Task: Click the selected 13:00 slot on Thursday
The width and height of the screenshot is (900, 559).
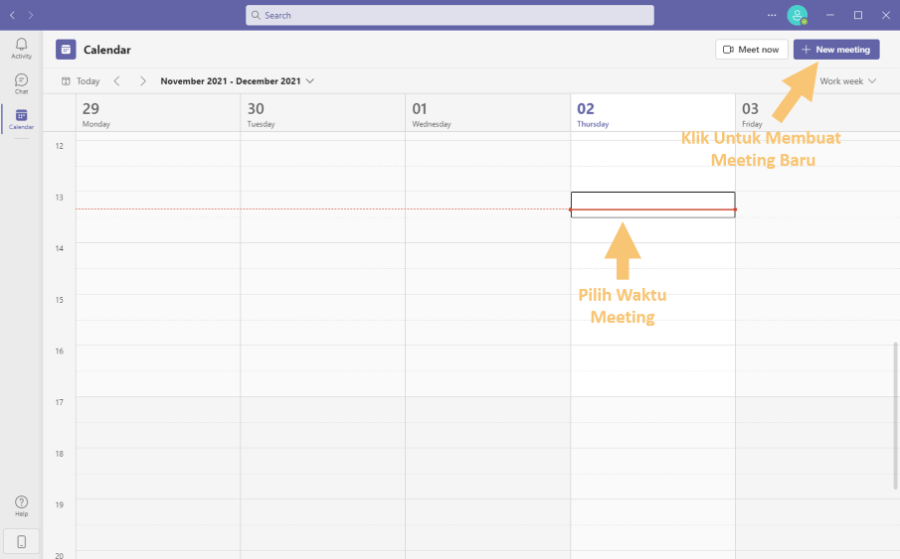Action: coord(653,204)
